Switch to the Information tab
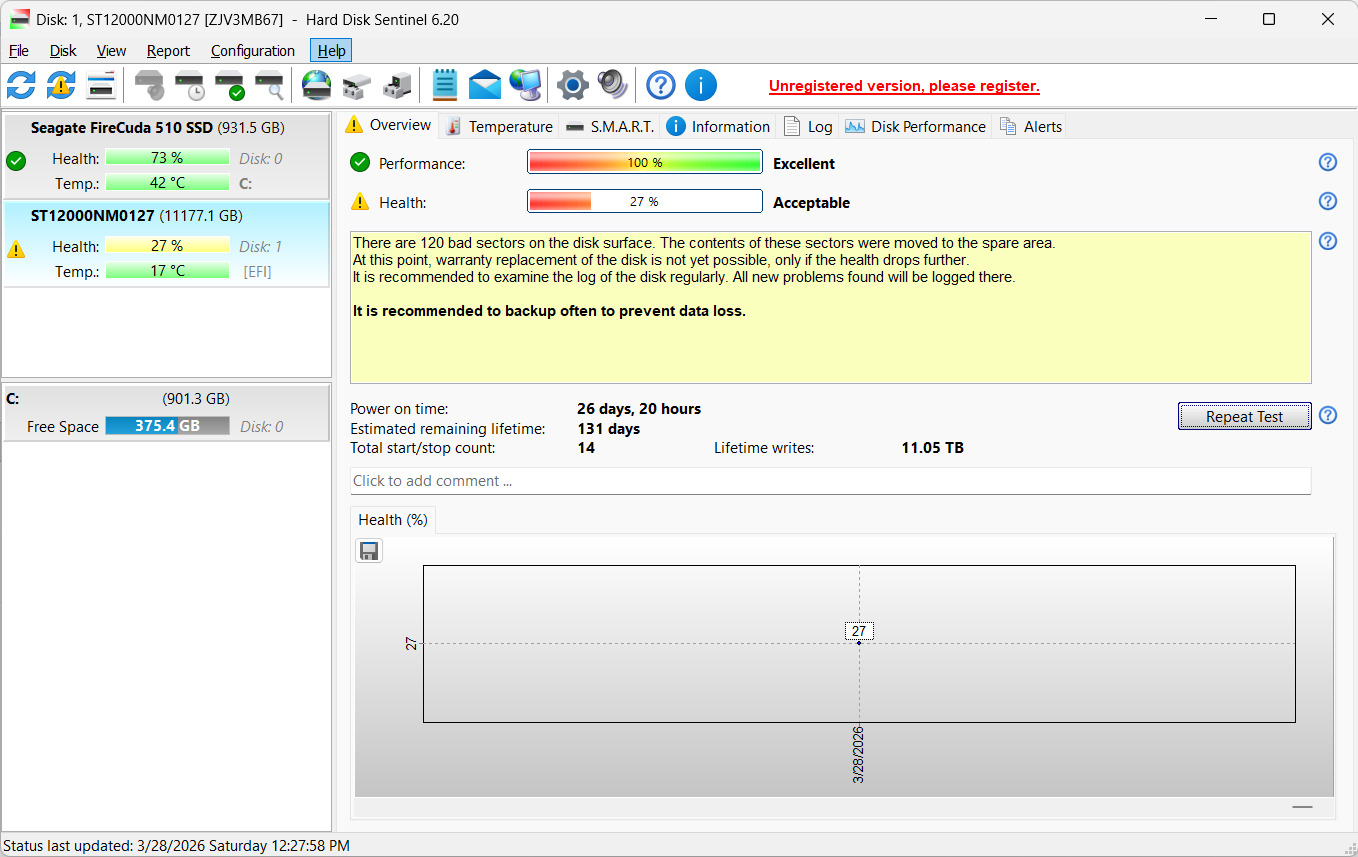1358x857 pixels. pyautogui.click(x=718, y=126)
